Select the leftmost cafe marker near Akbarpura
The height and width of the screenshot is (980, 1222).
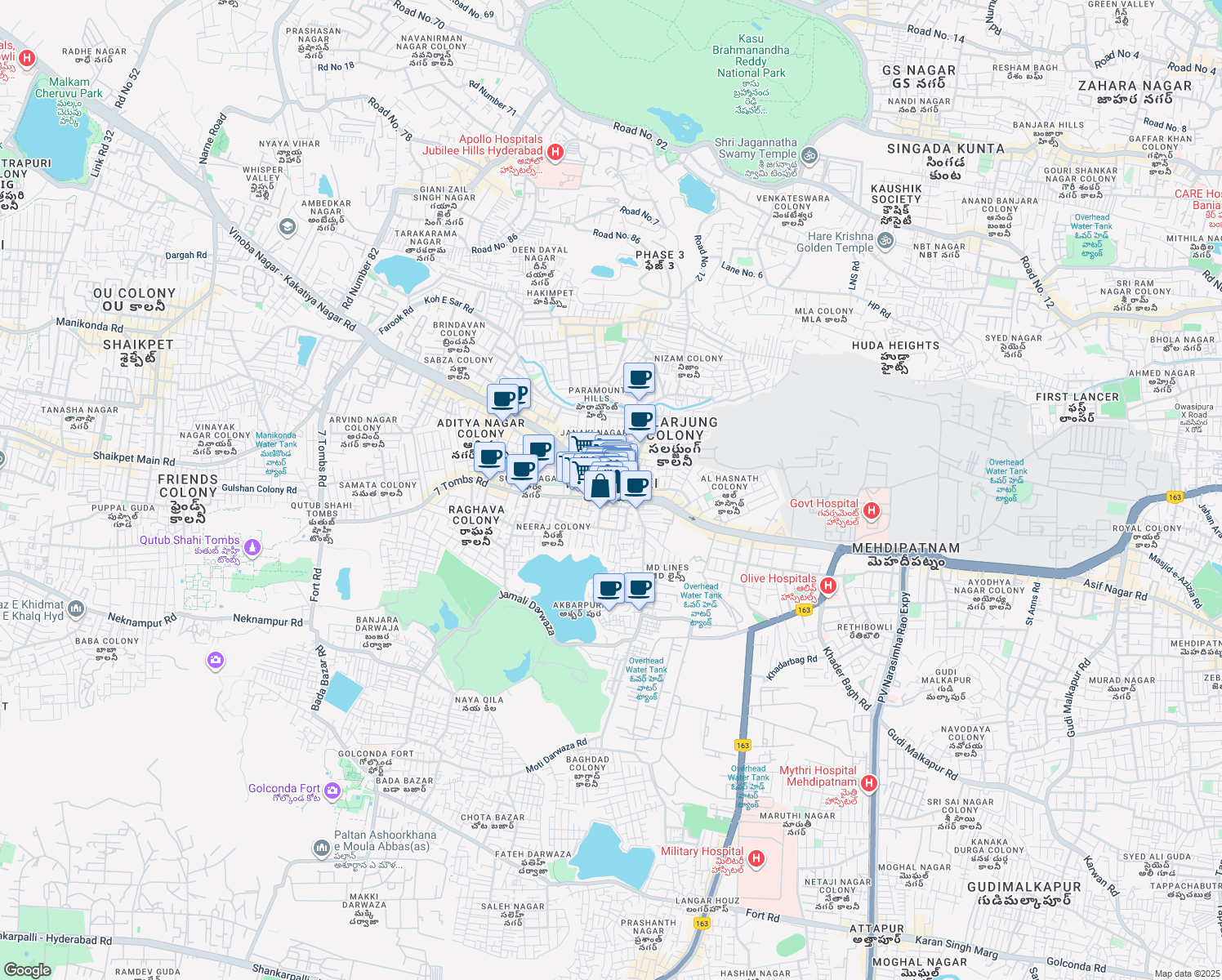pos(609,589)
